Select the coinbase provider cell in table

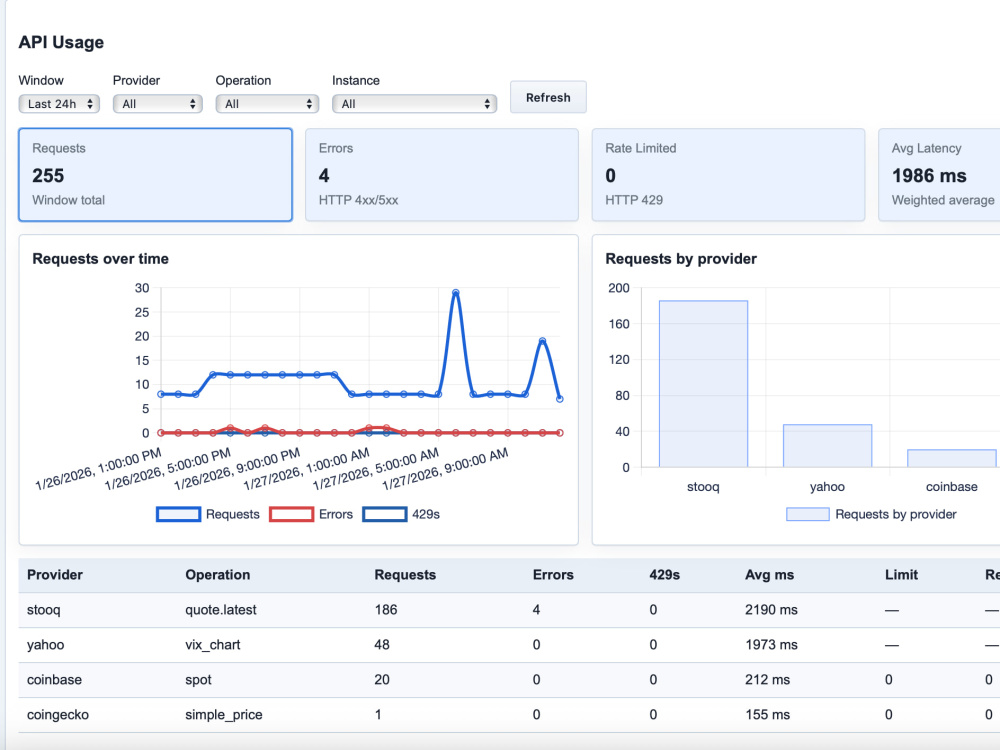(54, 680)
